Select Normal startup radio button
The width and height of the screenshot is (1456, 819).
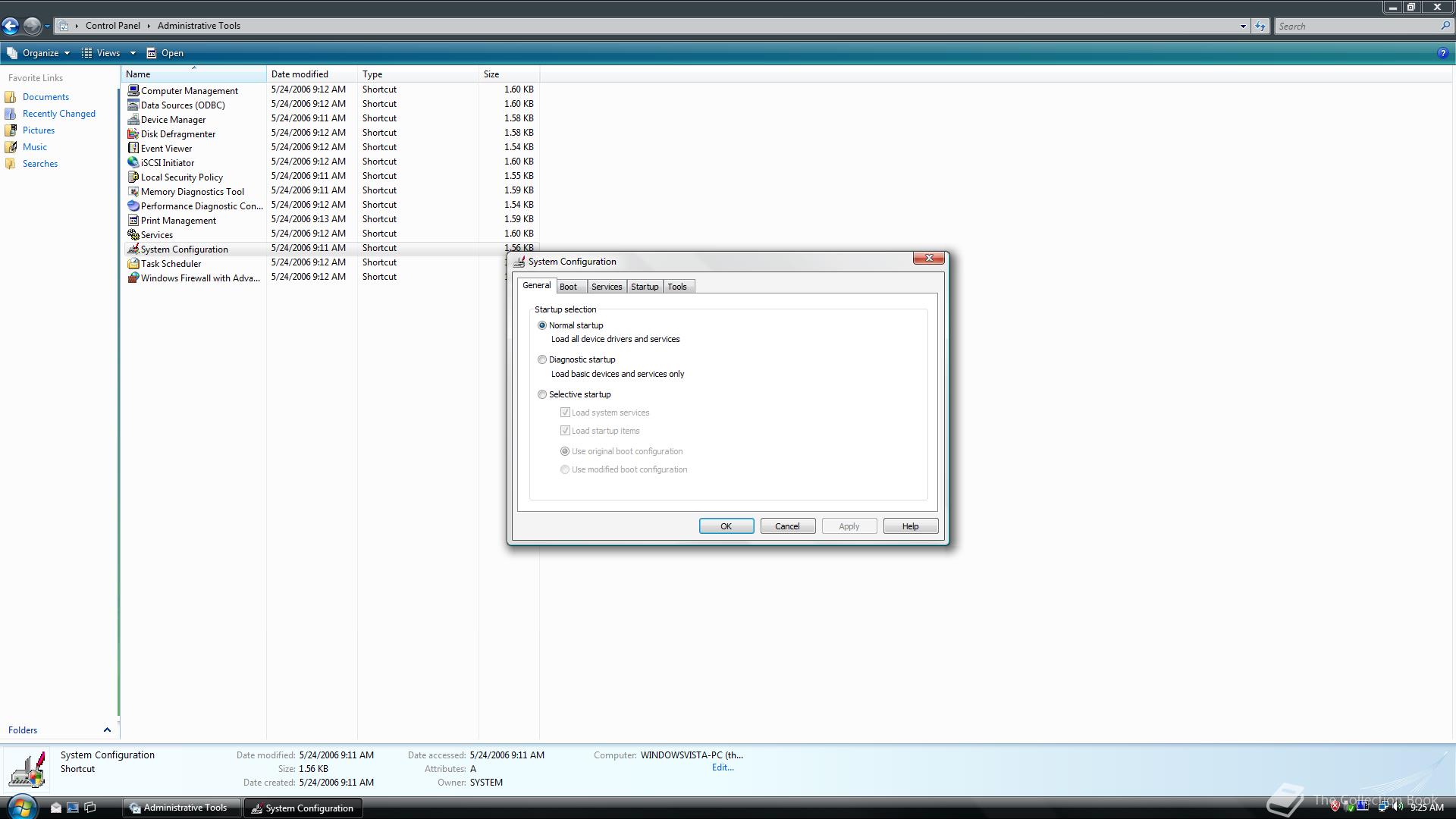(542, 325)
